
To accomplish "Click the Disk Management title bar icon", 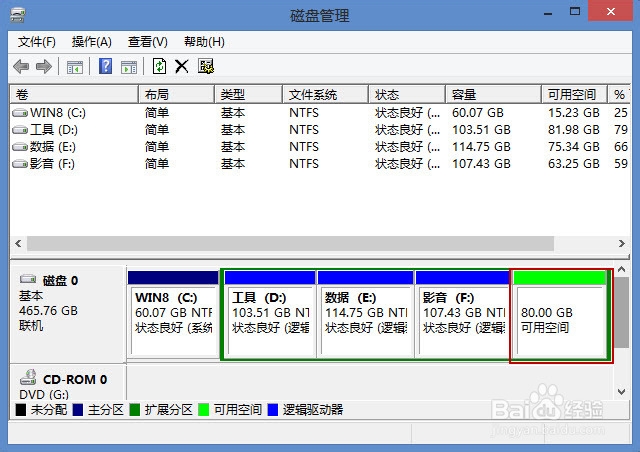I will (x=18, y=16).
